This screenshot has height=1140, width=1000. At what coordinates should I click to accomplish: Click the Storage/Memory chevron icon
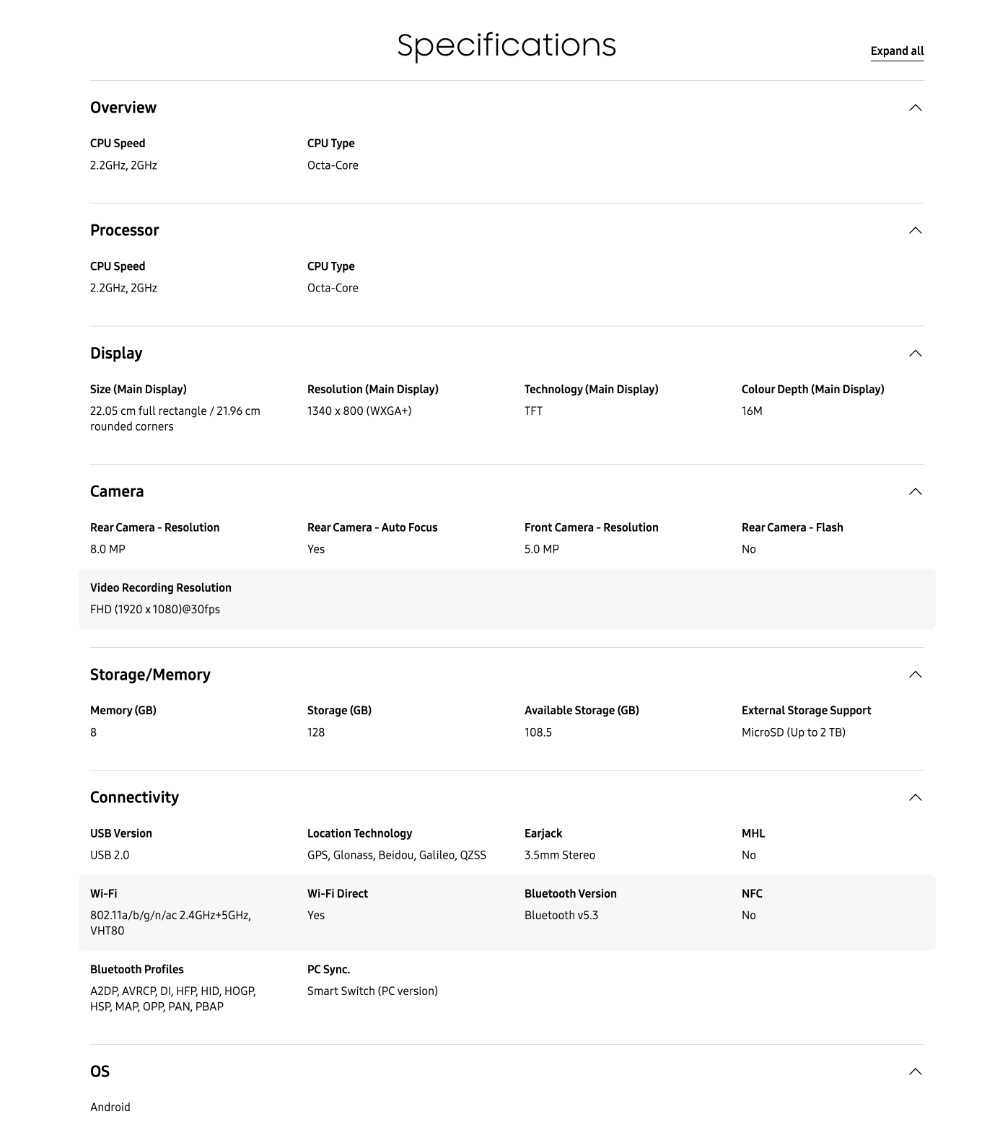(x=914, y=675)
